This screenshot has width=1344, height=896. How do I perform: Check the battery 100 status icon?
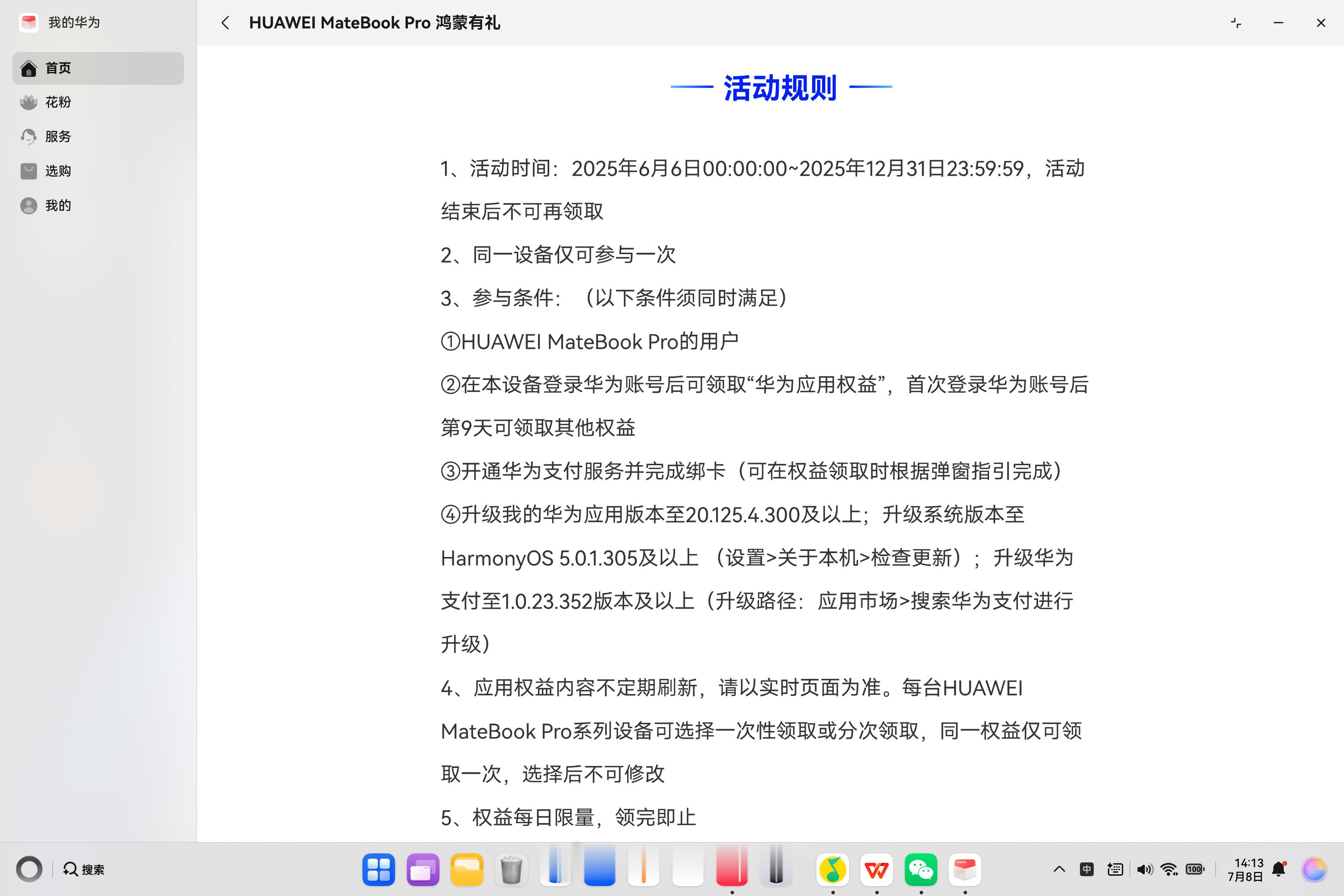coord(1195,869)
